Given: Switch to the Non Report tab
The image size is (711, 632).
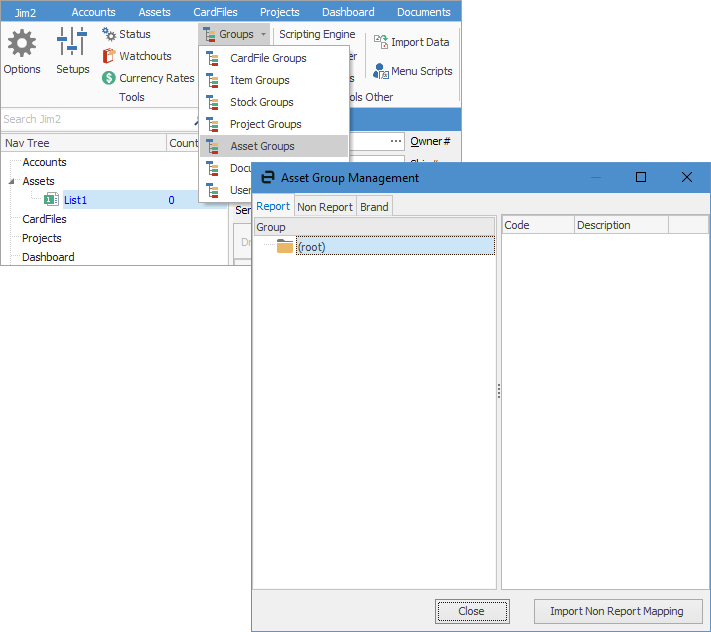Looking at the screenshot, I should point(325,207).
